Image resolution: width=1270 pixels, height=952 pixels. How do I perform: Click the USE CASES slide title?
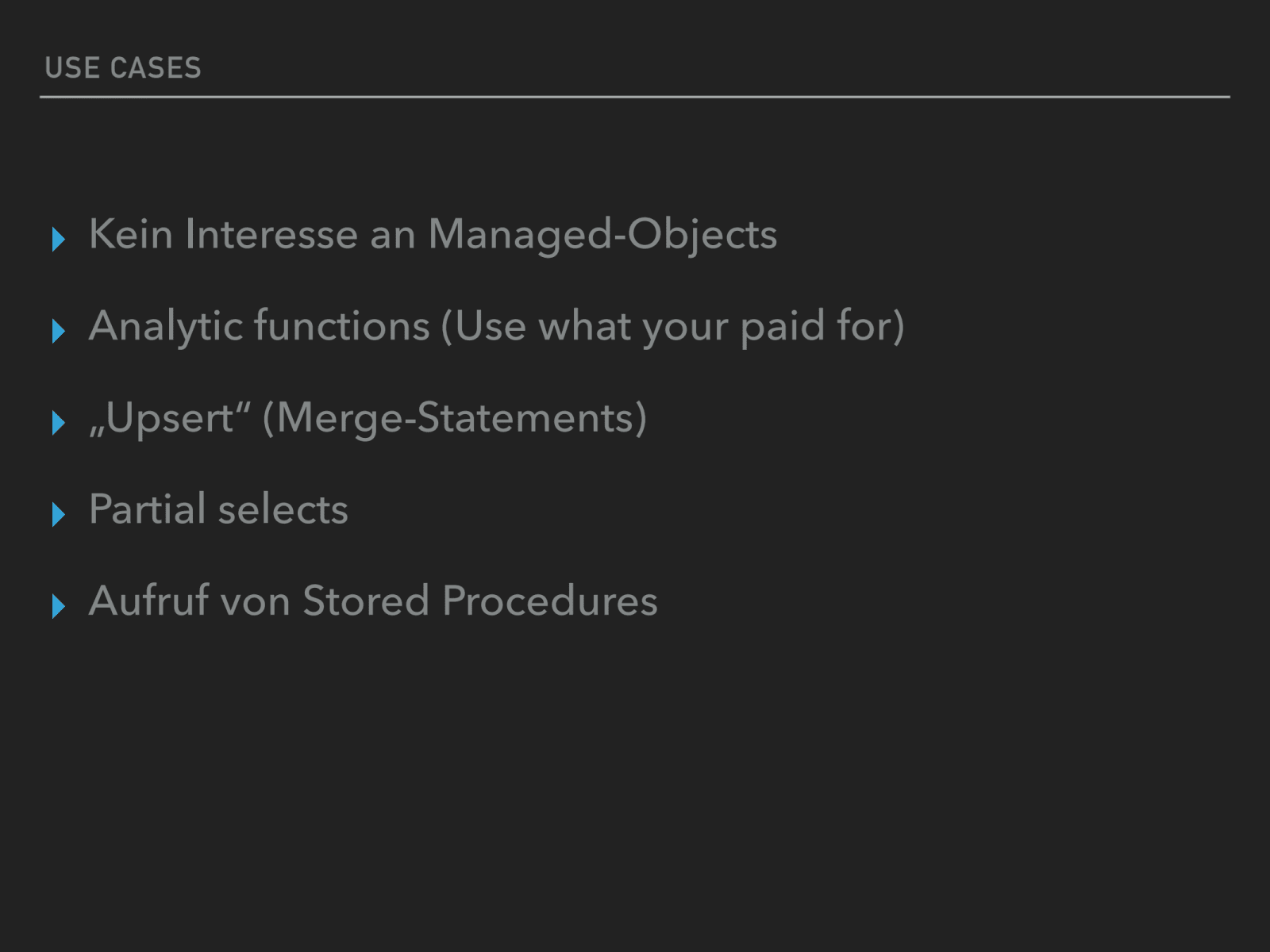coord(123,68)
